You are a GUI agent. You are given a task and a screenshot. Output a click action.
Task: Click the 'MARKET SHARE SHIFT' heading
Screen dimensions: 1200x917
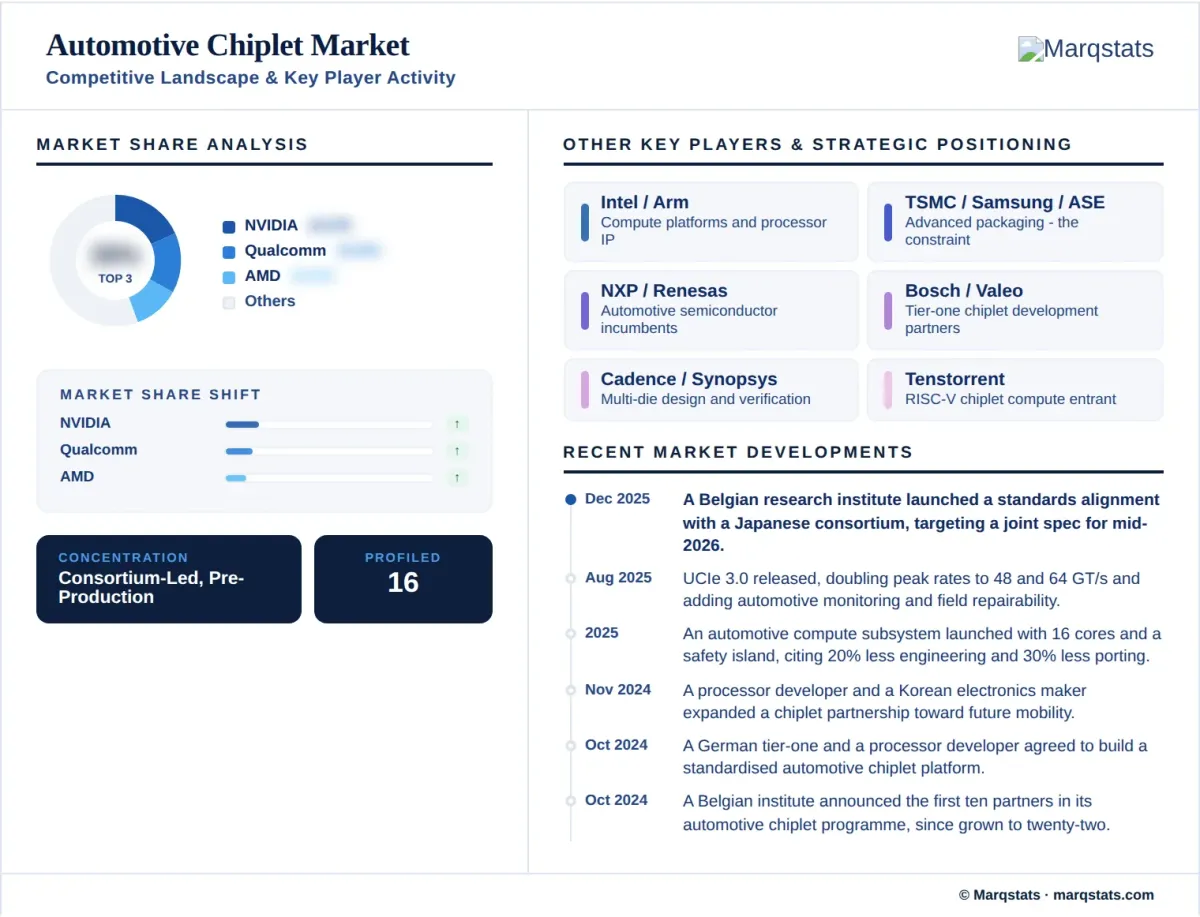pos(160,395)
